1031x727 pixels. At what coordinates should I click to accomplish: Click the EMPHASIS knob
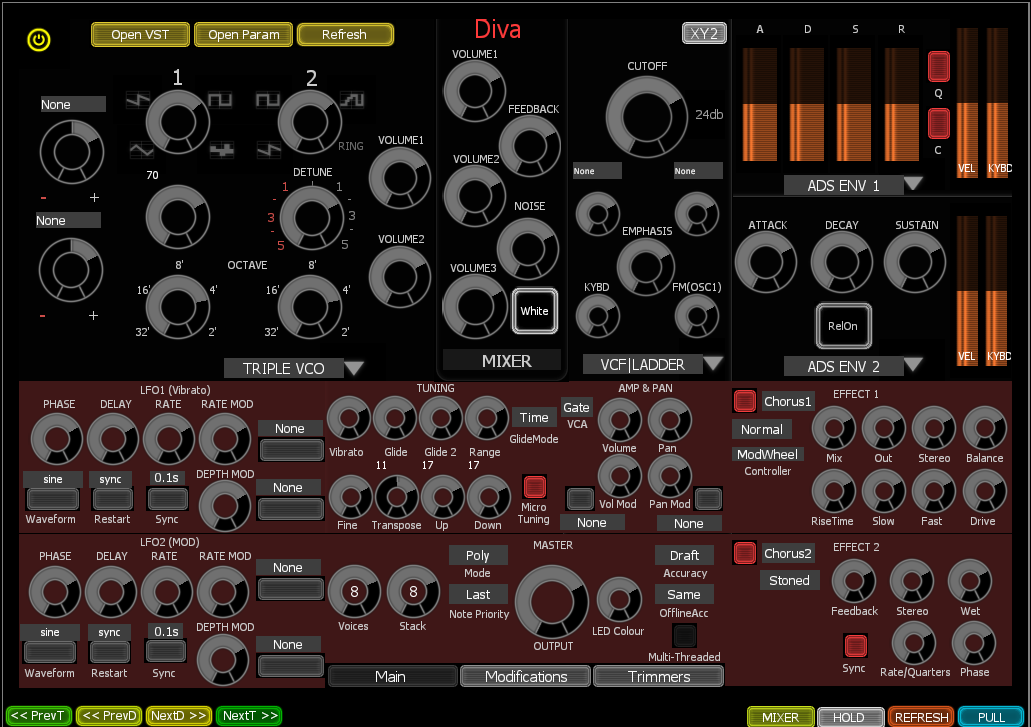646,267
